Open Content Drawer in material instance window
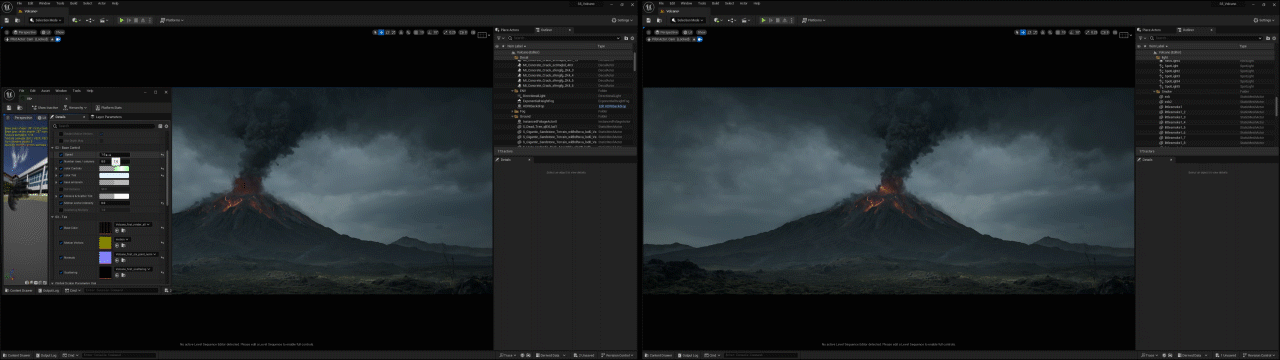Screen dimensions: 1280x360 point(19,290)
